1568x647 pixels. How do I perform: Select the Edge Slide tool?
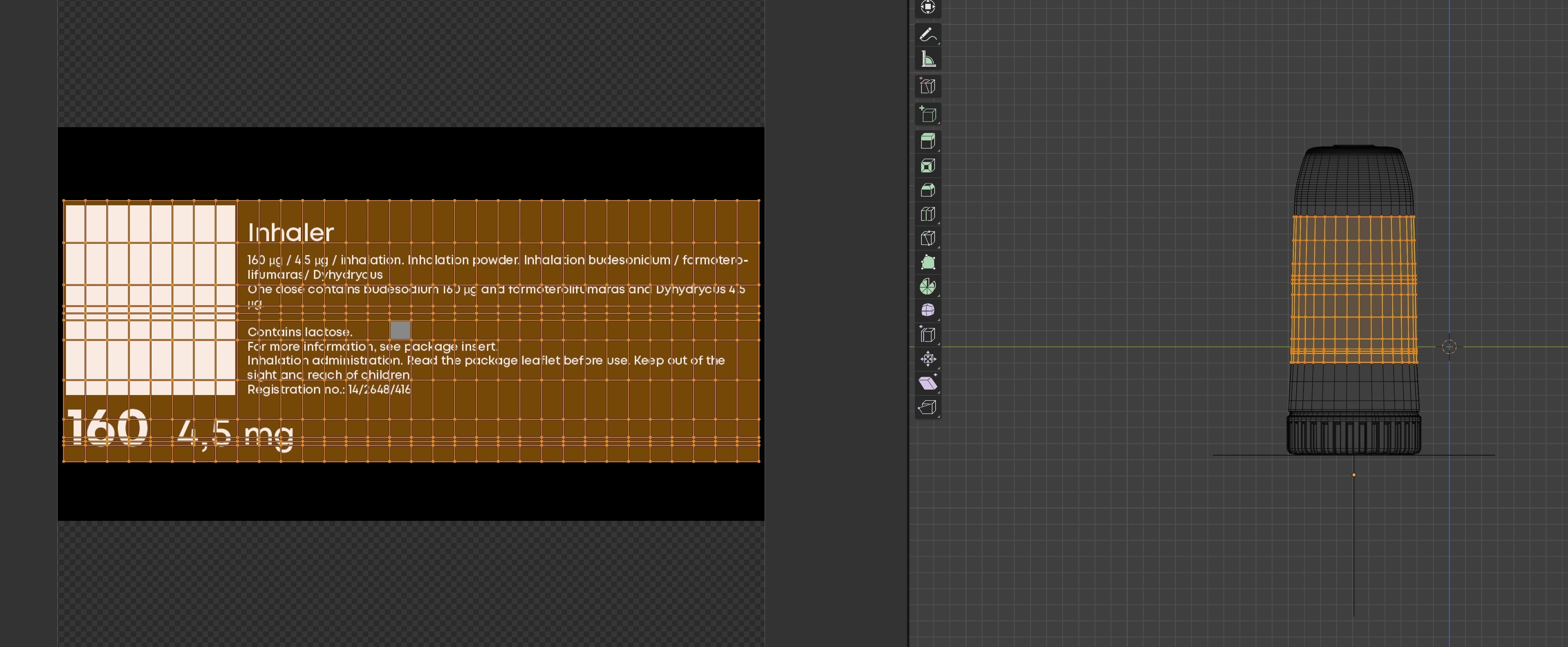[928, 335]
